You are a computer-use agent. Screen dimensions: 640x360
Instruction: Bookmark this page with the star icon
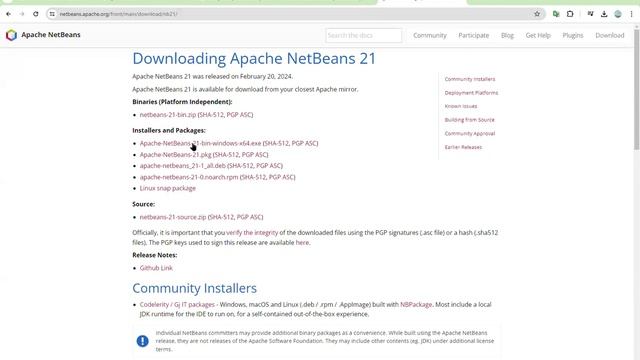point(537,14)
